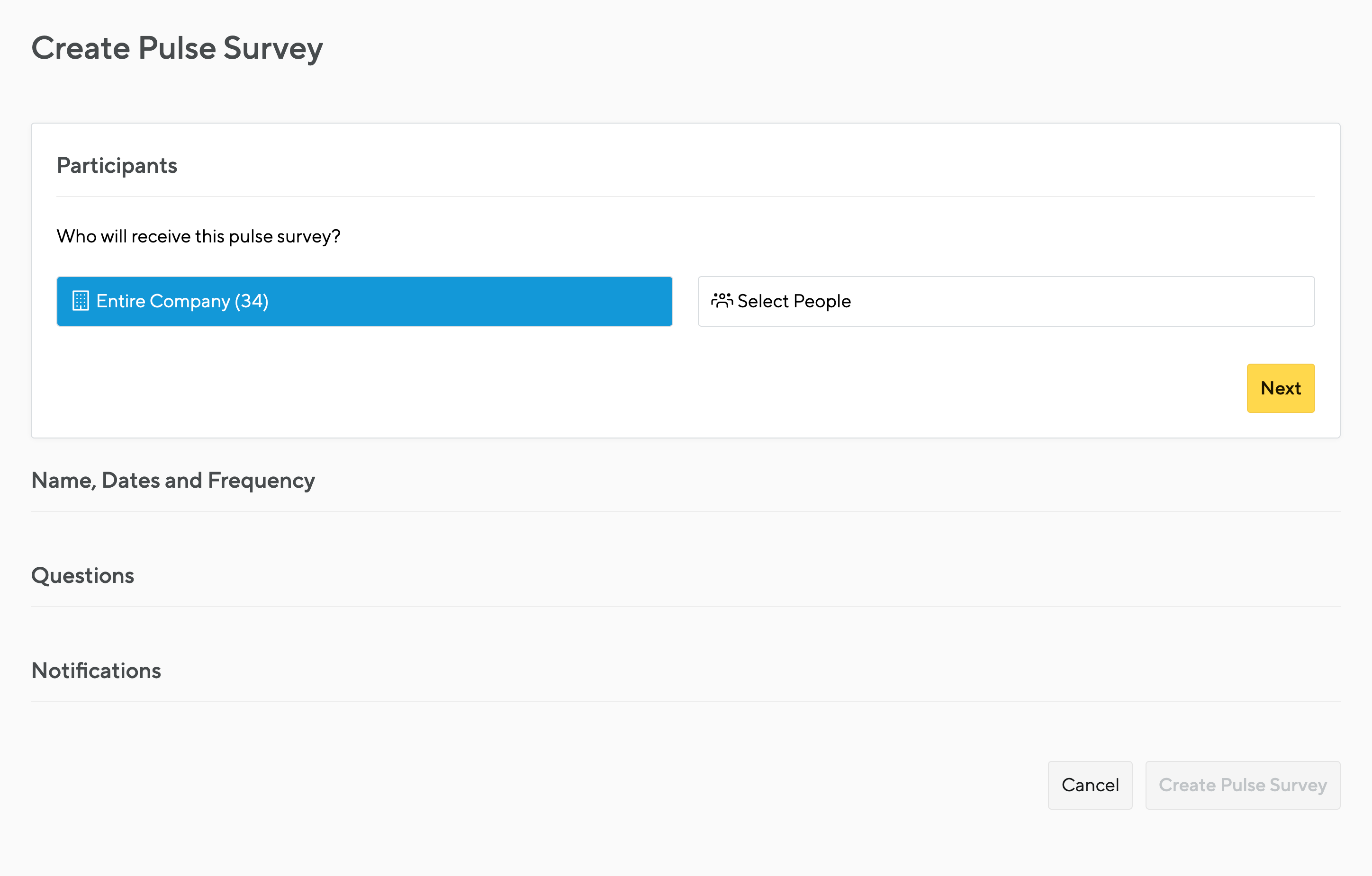Cancel the pulse survey creation
Viewport: 1372px width, 876px height.
pyautogui.click(x=1090, y=786)
